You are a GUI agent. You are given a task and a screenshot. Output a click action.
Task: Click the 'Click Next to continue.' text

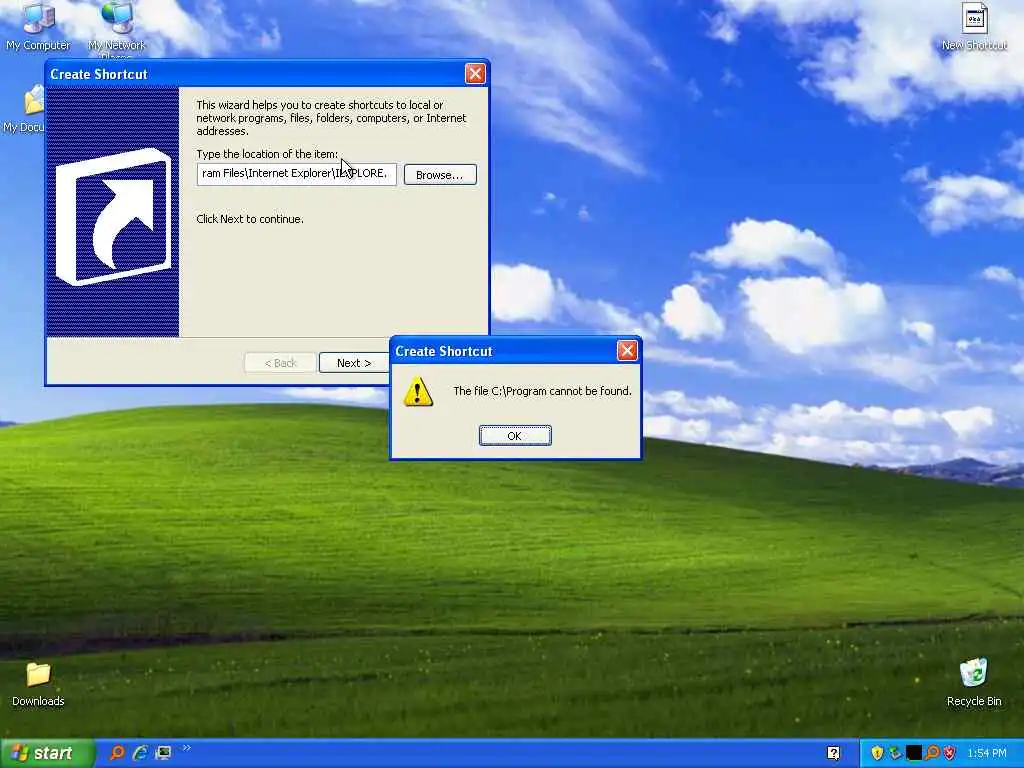[x=250, y=219]
